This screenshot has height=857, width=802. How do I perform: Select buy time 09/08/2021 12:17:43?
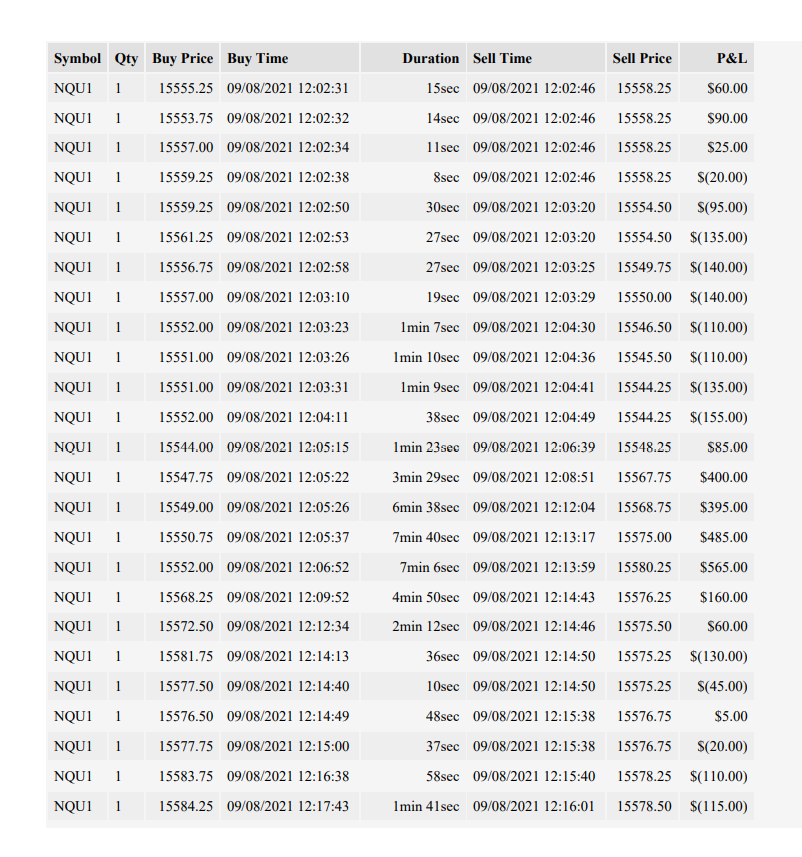(290, 806)
